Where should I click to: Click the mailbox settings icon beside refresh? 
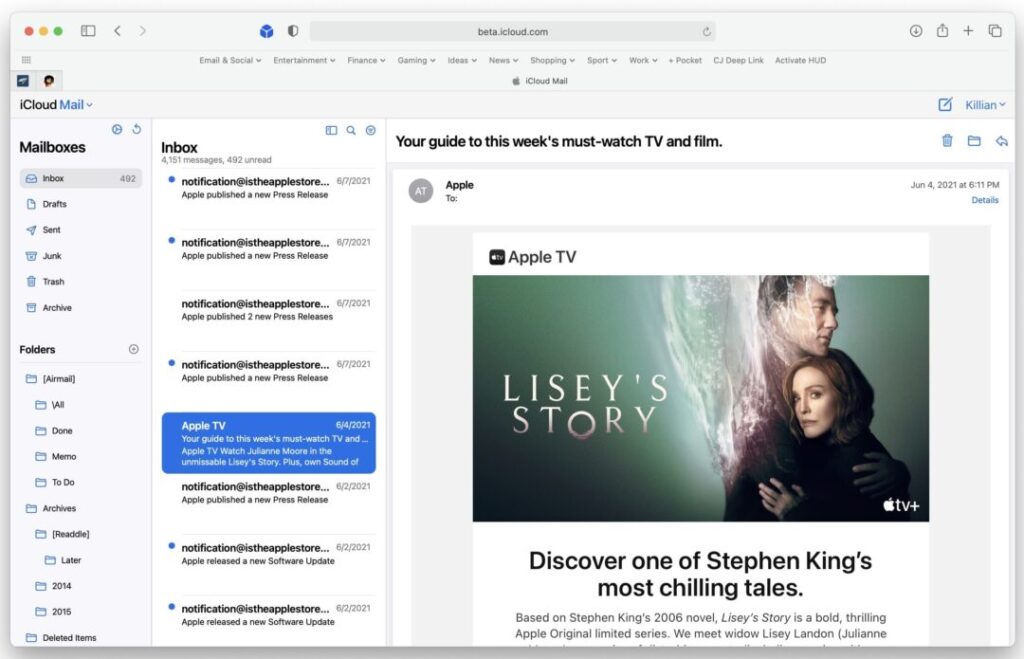pyautogui.click(x=117, y=129)
